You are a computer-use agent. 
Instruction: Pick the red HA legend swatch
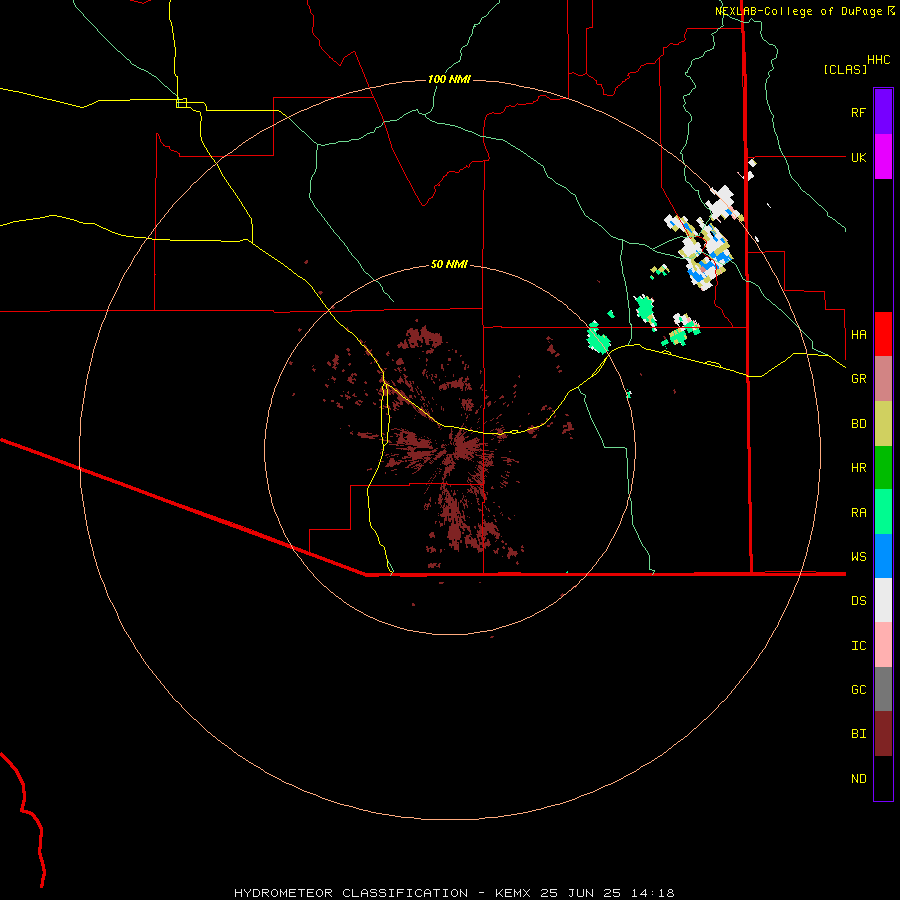[883, 334]
